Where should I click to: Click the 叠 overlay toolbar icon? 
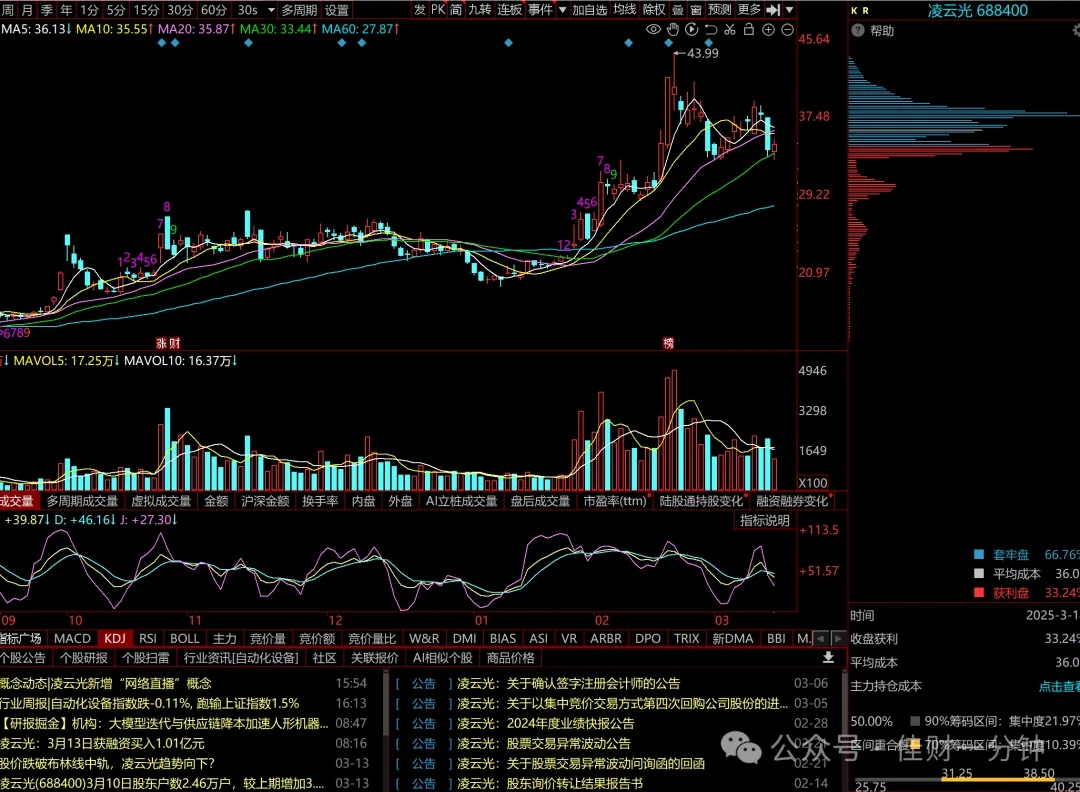678,10
